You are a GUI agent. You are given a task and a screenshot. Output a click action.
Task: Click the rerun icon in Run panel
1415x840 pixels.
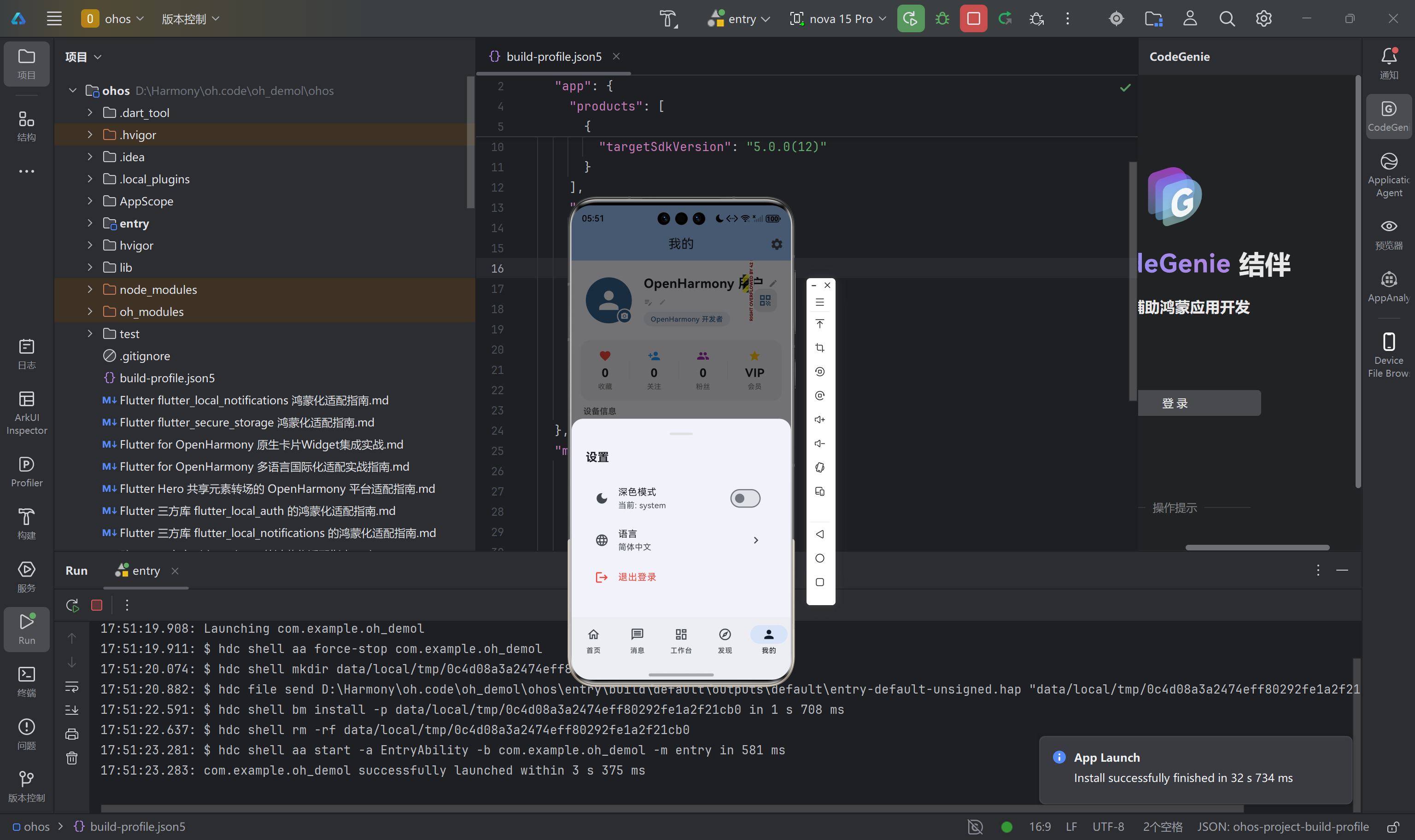(x=72, y=605)
